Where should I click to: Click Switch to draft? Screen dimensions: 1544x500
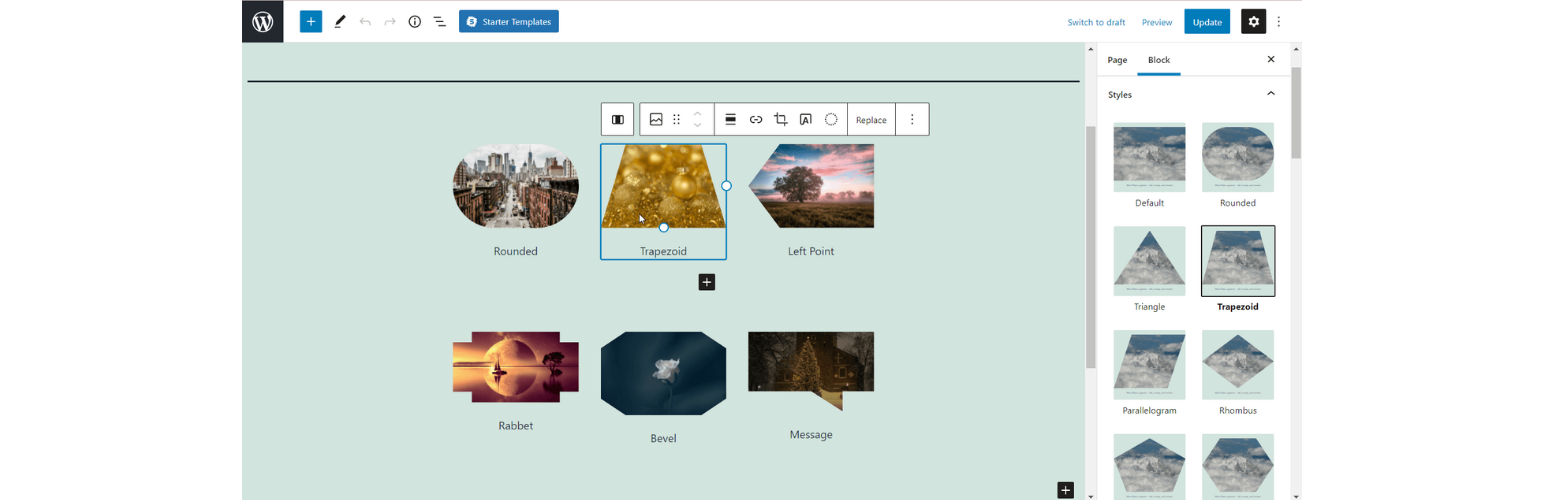pos(1096,22)
